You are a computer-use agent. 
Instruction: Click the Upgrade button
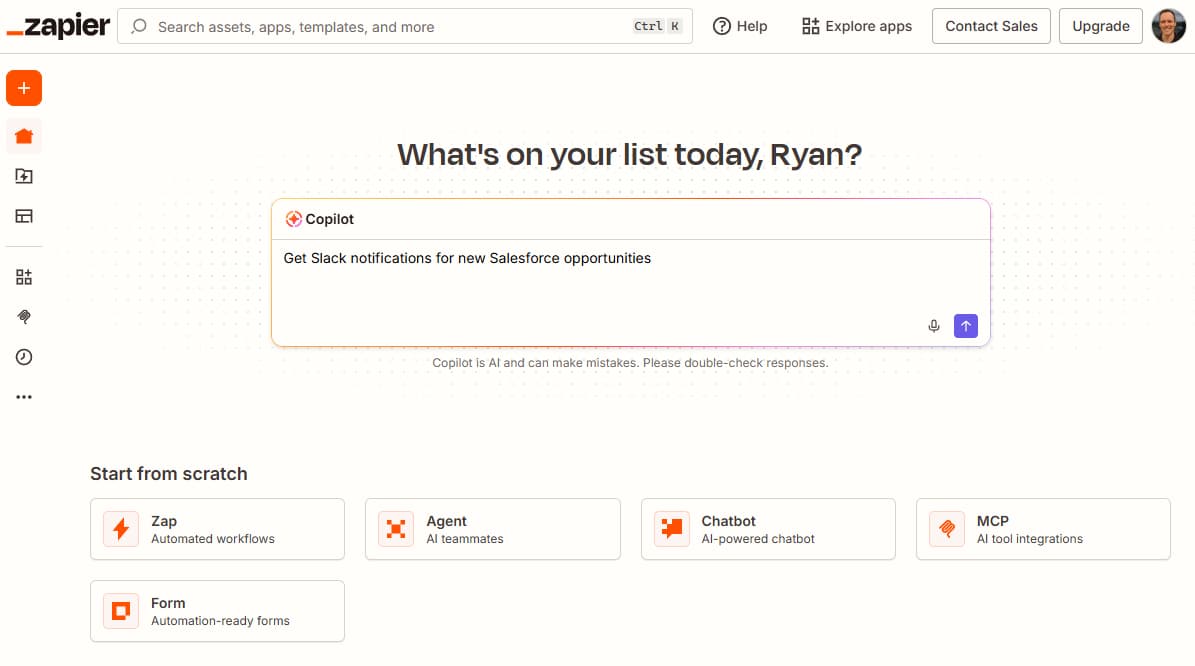pos(1100,26)
